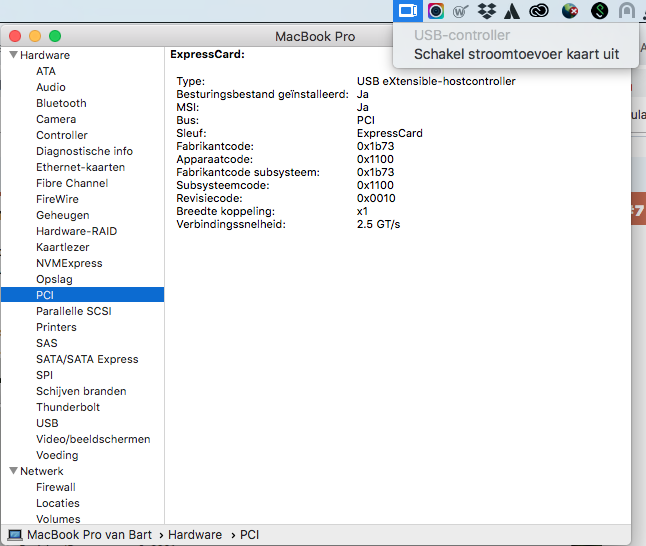
Task: Choose Schakel stroomtoevoer kaart uit
Action: (516, 54)
